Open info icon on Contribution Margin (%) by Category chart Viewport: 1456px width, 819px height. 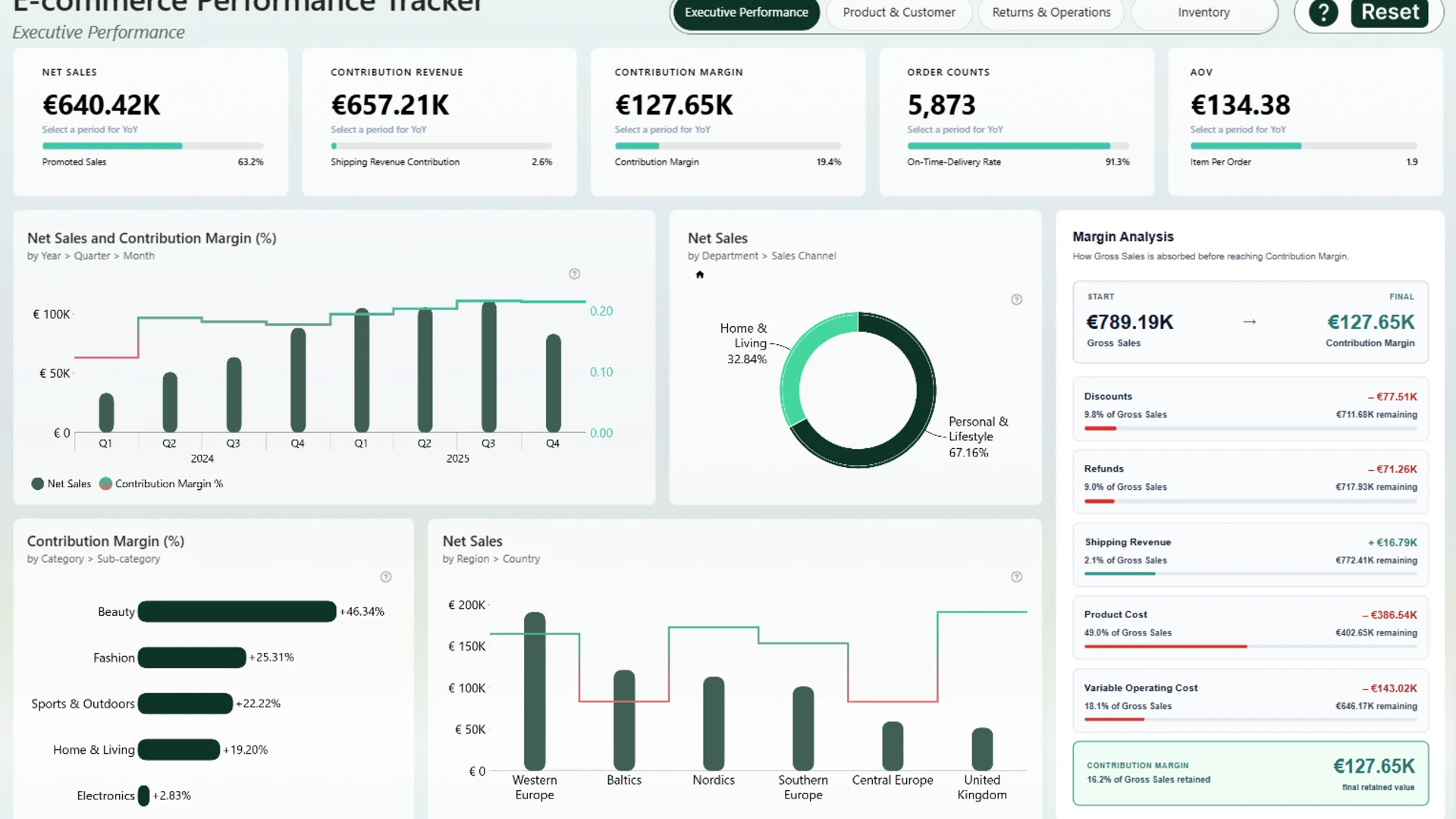(386, 577)
